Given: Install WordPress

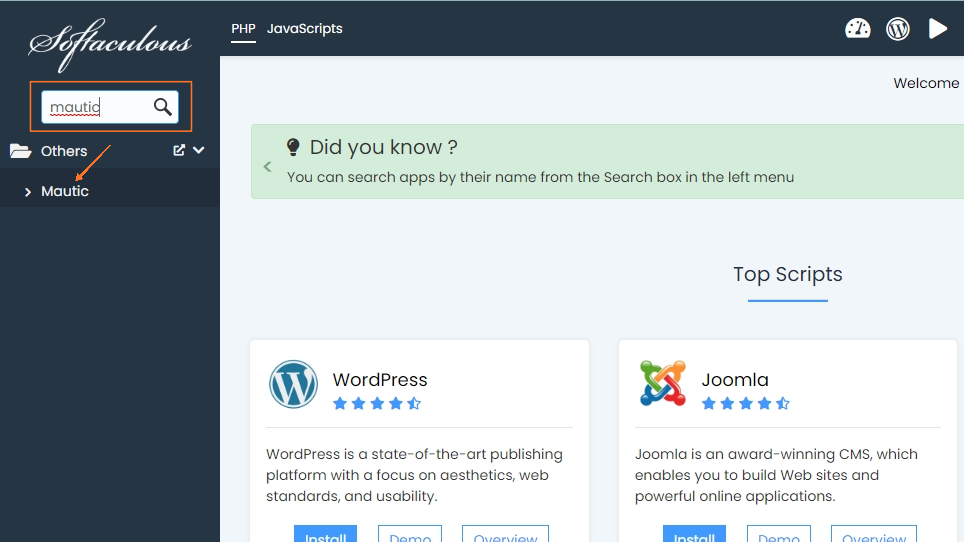Looking at the screenshot, I should [x=325, y=533].
